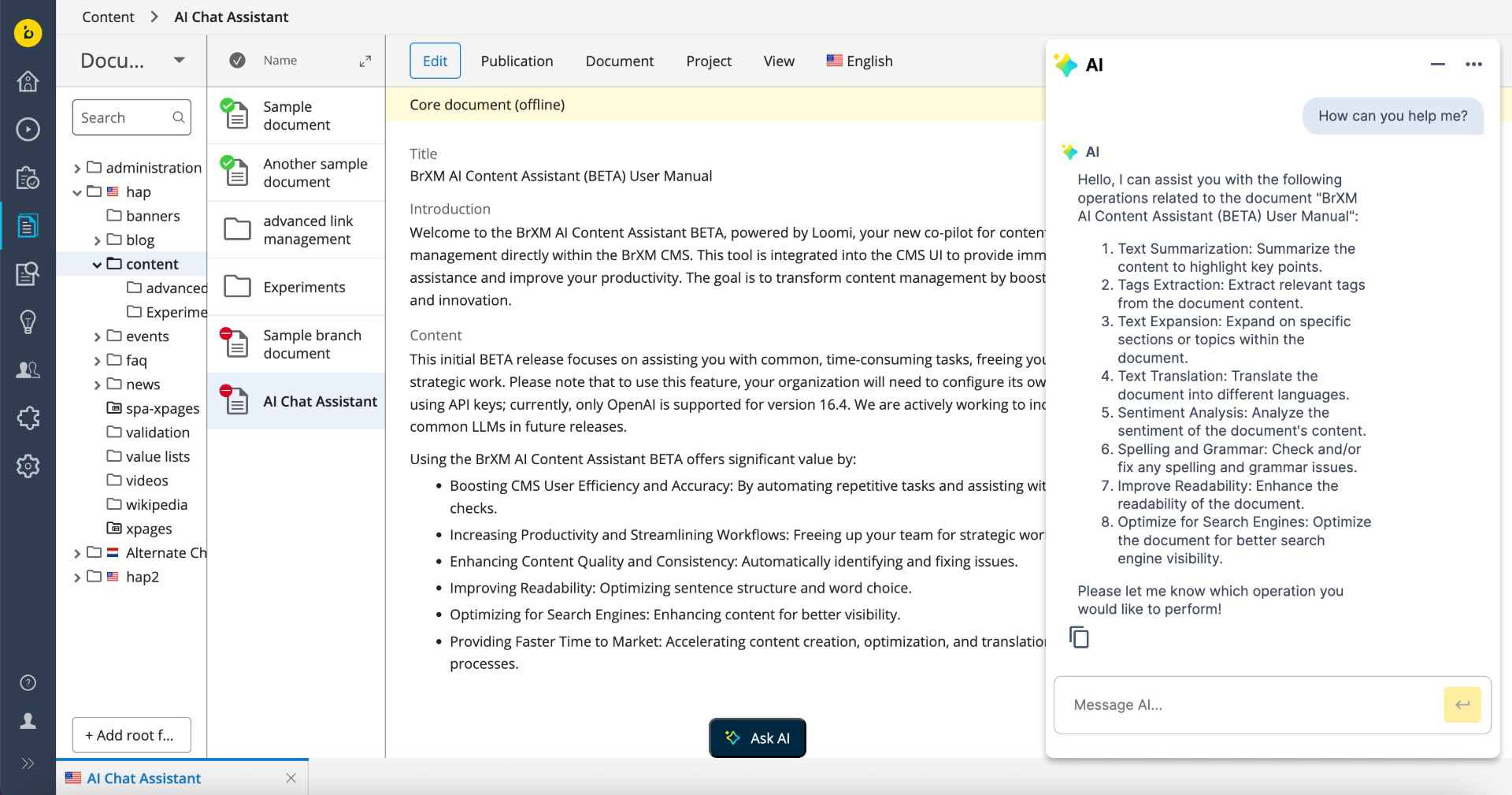Expand the events folder
This screenshot has width=1512, height=795.
click(98, 337)
